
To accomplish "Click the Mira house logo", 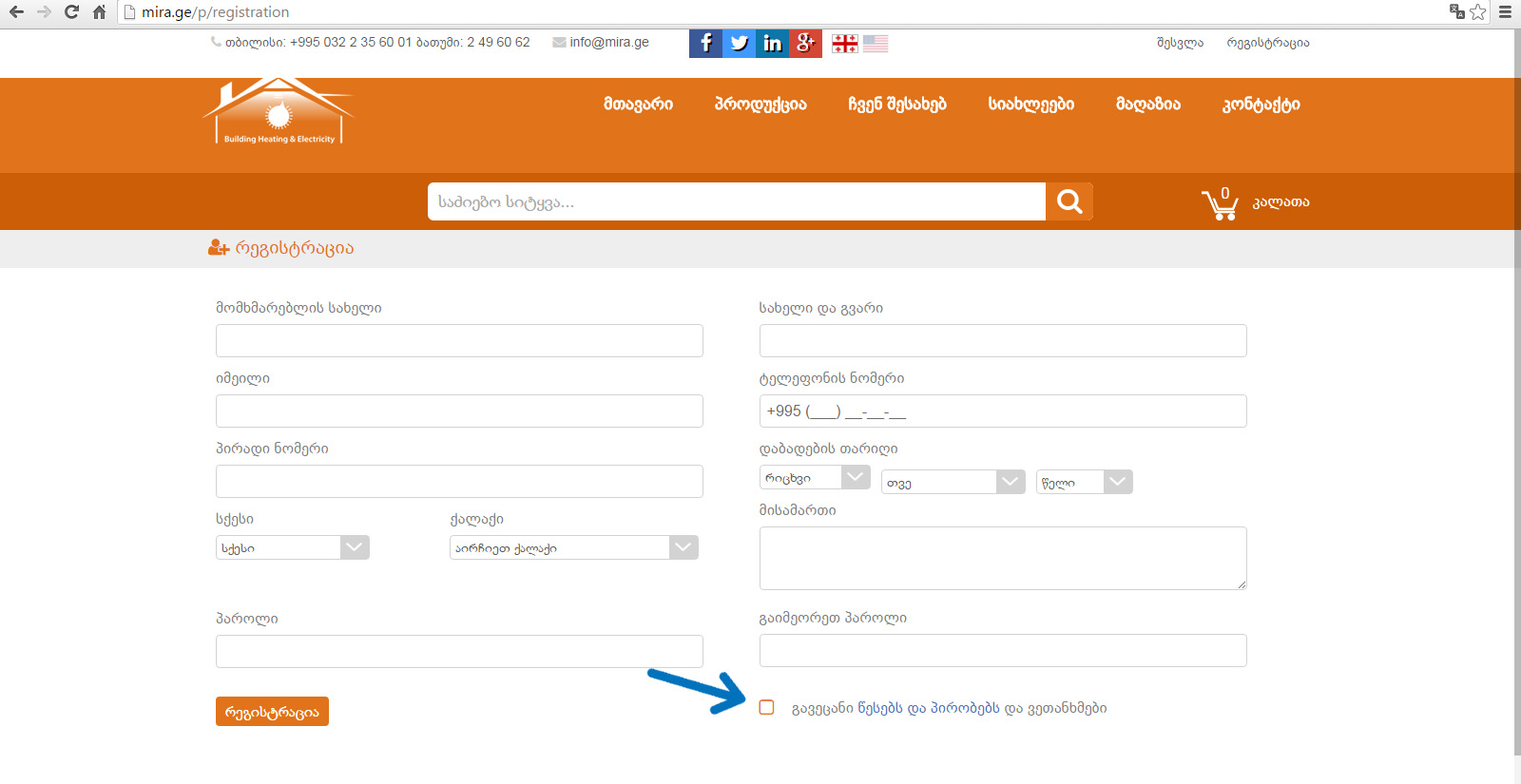I will (x=278, y=112).
